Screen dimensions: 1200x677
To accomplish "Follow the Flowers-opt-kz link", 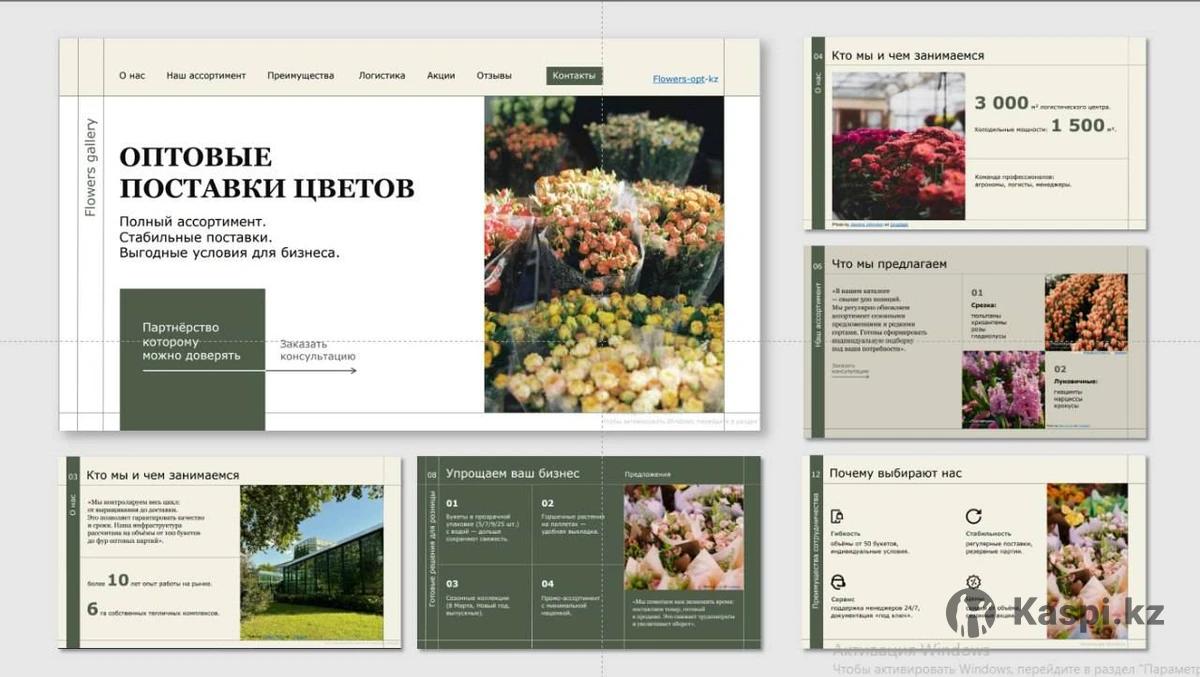I will pos(685,79).
